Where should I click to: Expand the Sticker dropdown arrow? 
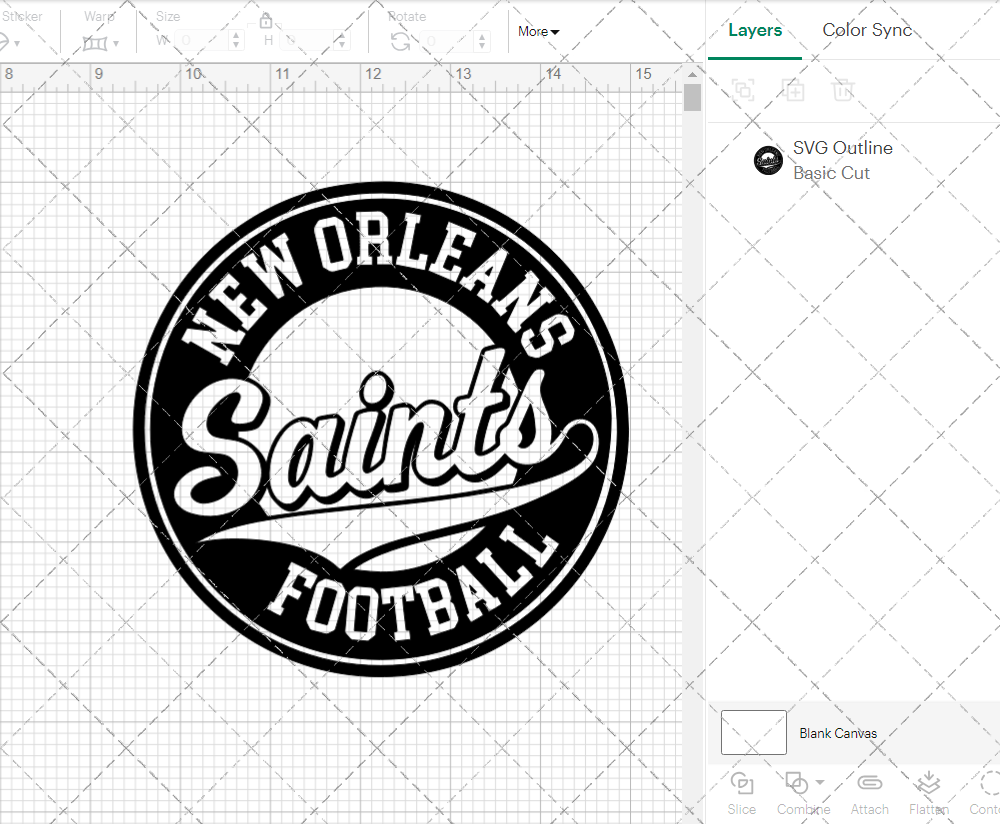17,44
